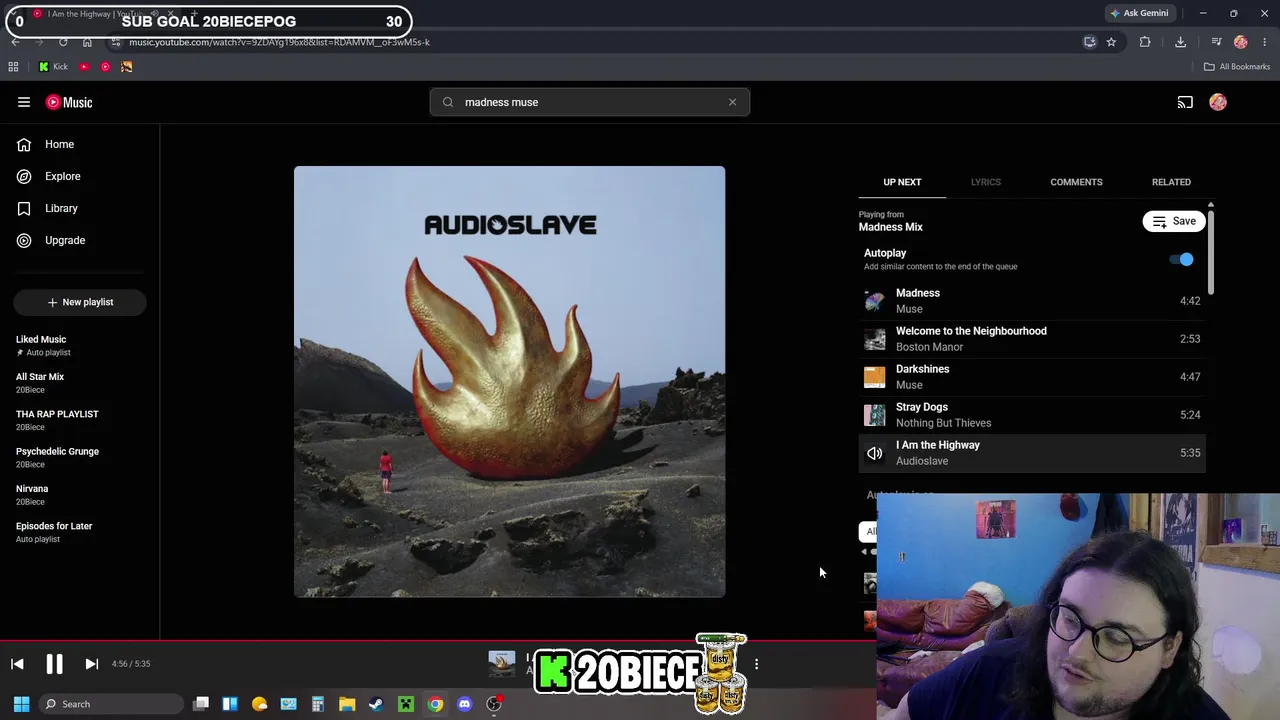
Task: Play Welcome to the Neighbourhood from queue
Action: click(x=1032, y=339)
